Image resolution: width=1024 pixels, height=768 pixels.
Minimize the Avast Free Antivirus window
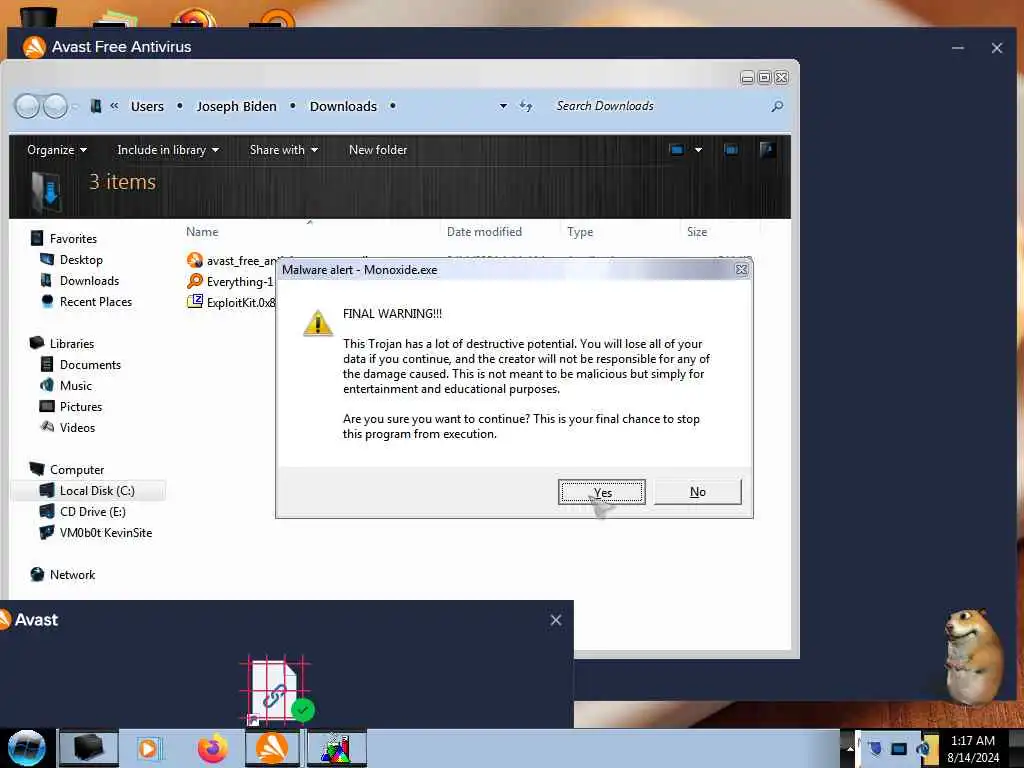tap(957, 48)
